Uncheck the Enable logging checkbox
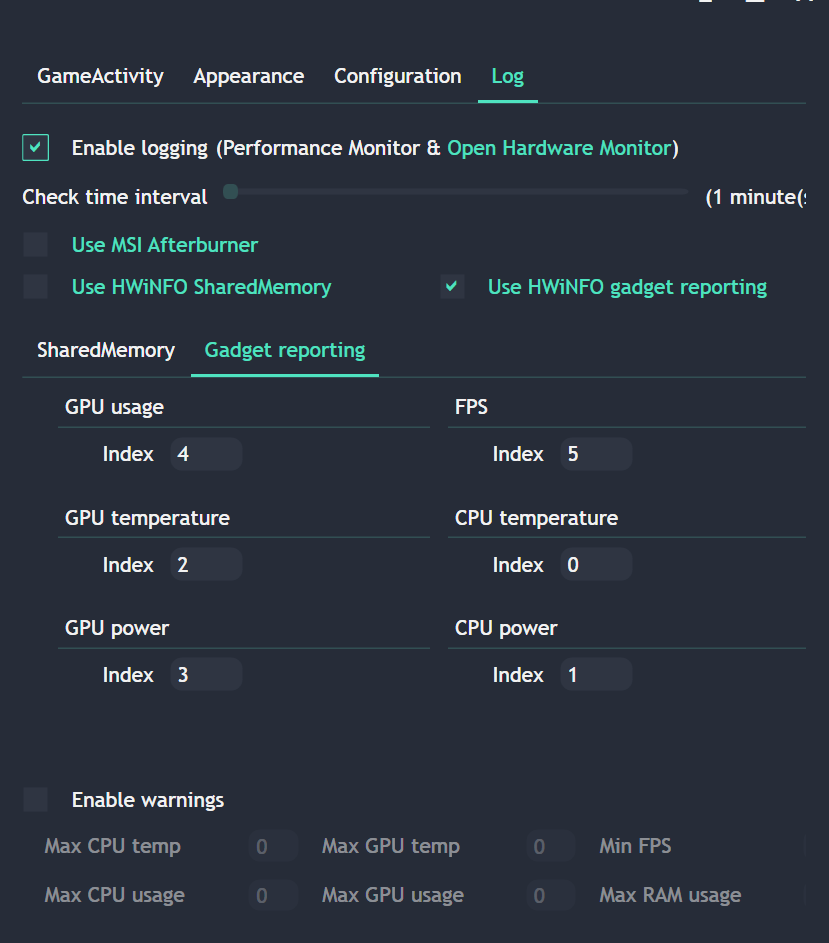The width and height of the screenshot is (829, 943). click(35, 147)
